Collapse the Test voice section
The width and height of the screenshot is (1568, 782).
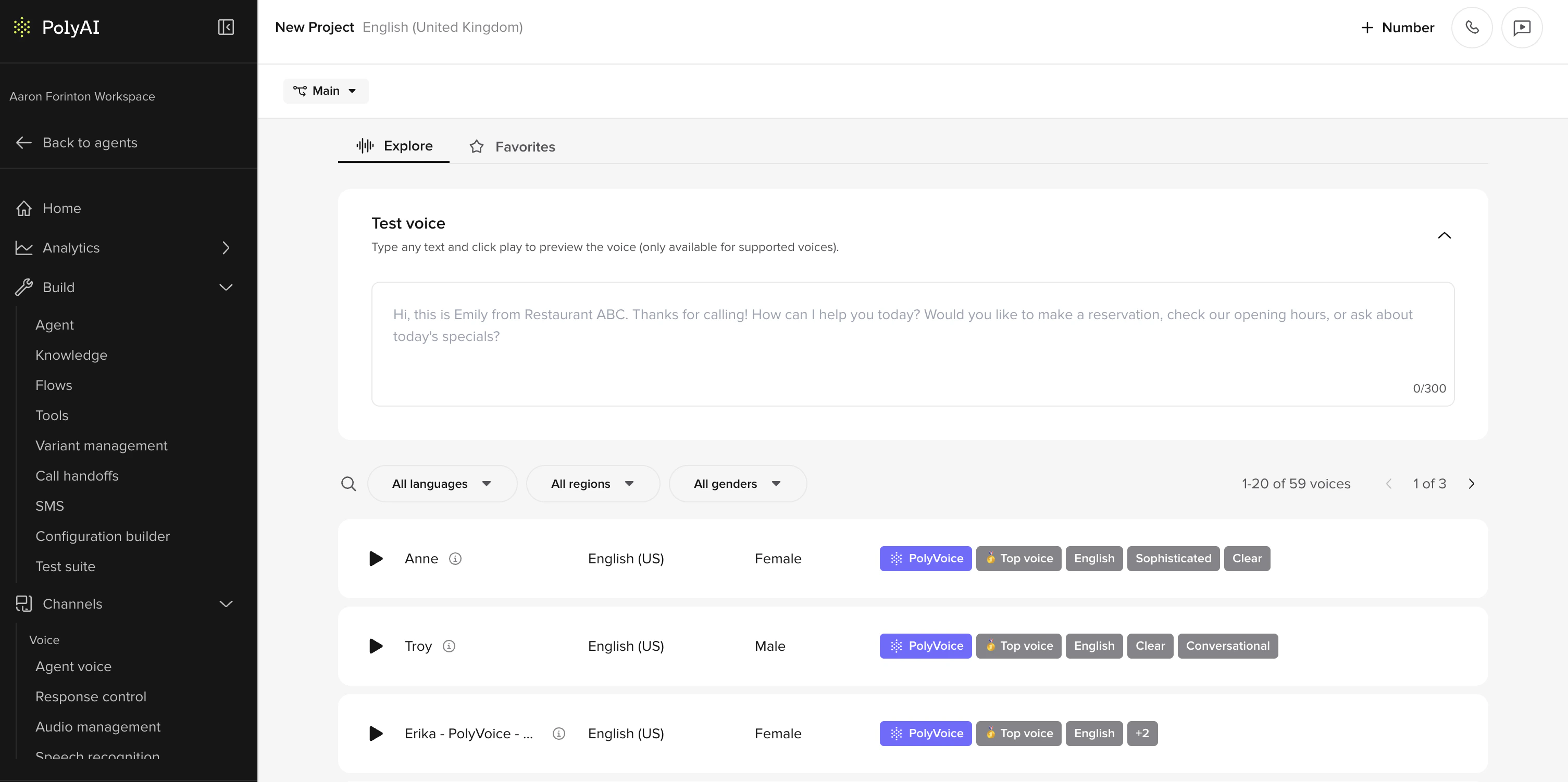tap(1445, 236)
